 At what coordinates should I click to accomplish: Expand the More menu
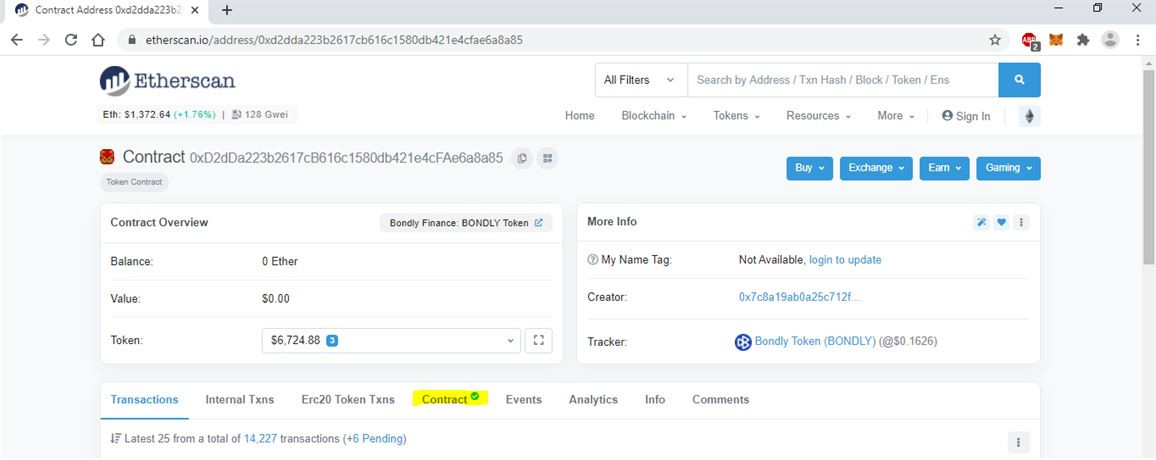click(896, 116)
